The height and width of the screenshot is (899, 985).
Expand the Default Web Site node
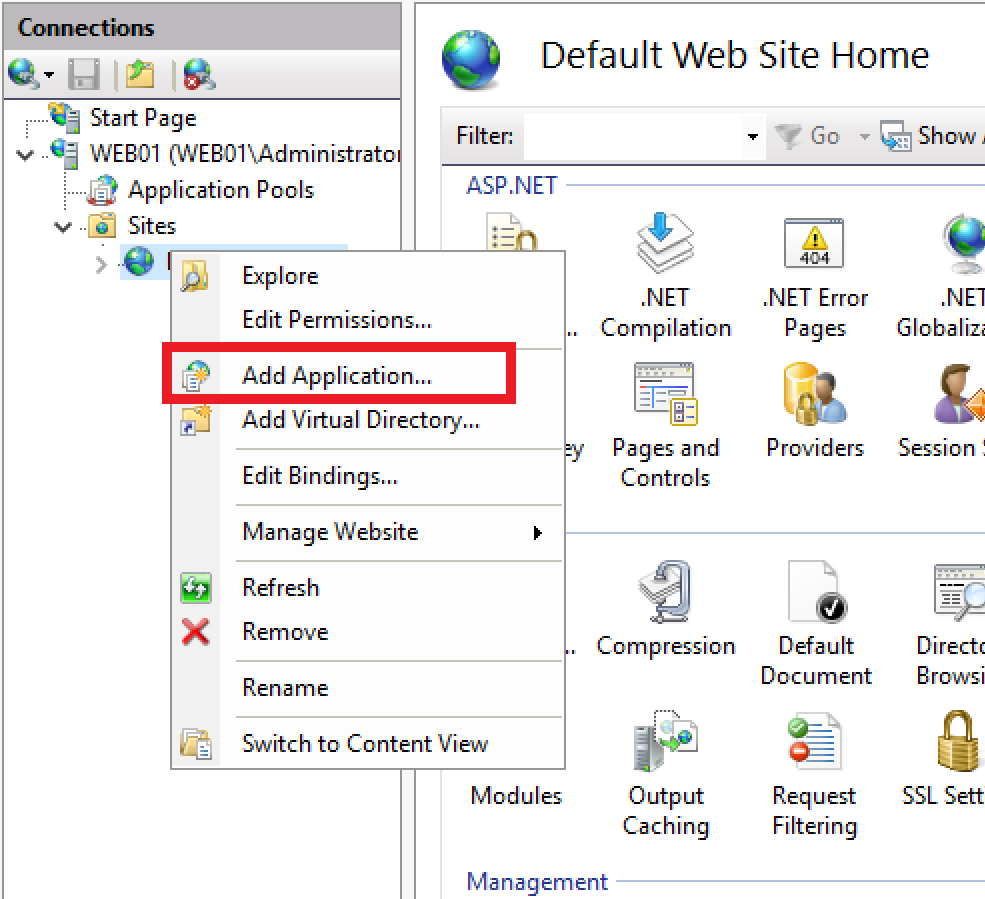click(101, 264)
